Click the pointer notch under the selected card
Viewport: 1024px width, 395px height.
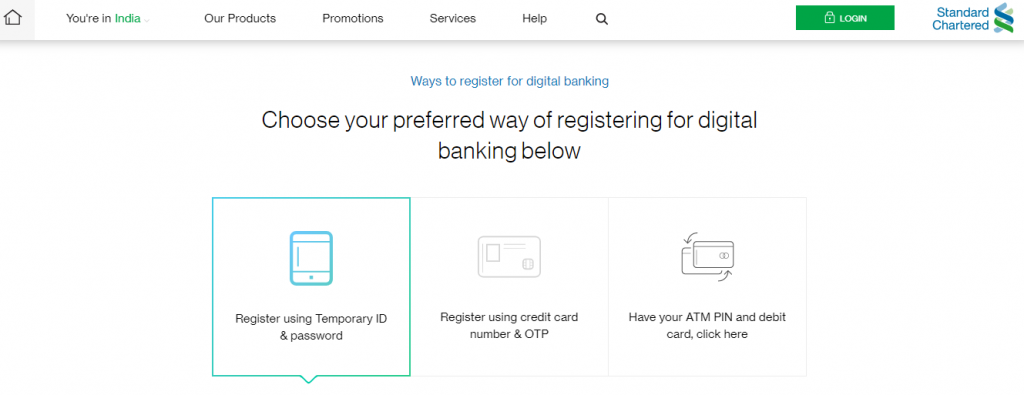click(x=310, y=379)
